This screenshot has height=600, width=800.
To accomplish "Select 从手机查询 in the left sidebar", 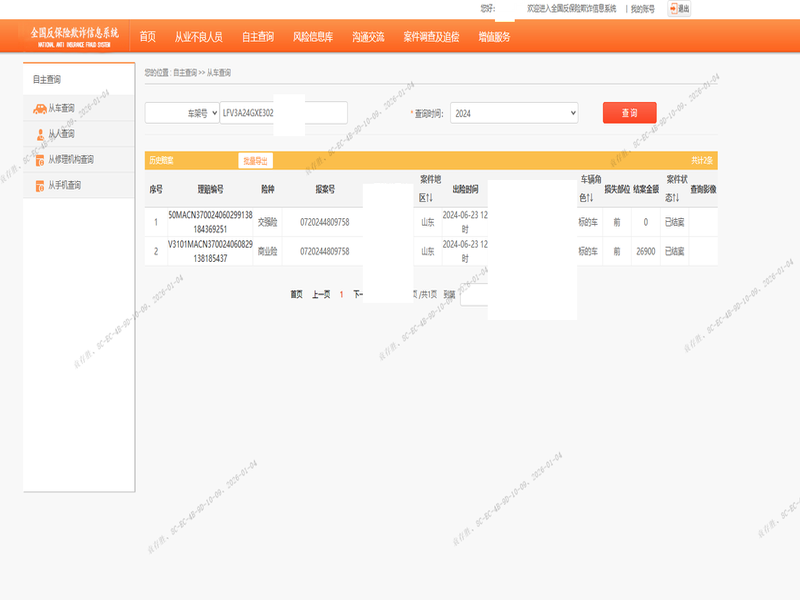I will click(x=64, y=185).
